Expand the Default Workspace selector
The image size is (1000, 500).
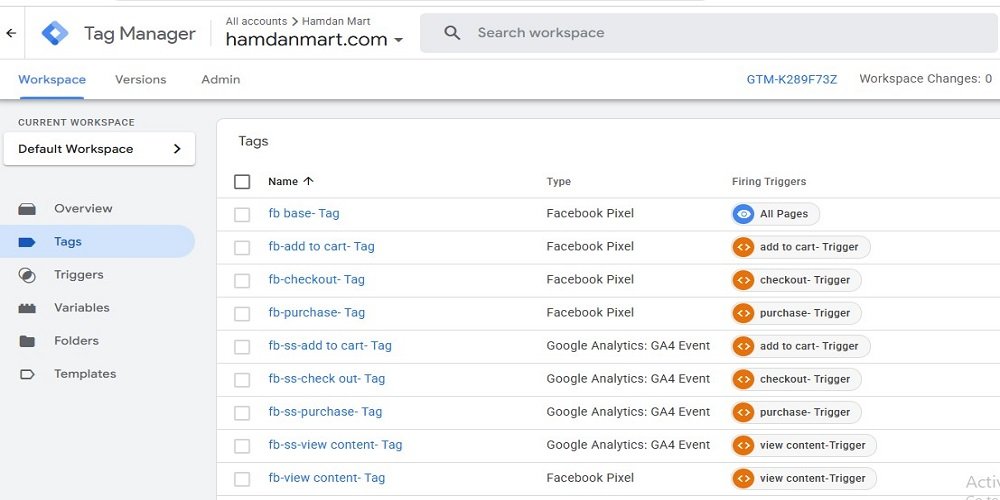pyautogui.click(x=99, y=149)
